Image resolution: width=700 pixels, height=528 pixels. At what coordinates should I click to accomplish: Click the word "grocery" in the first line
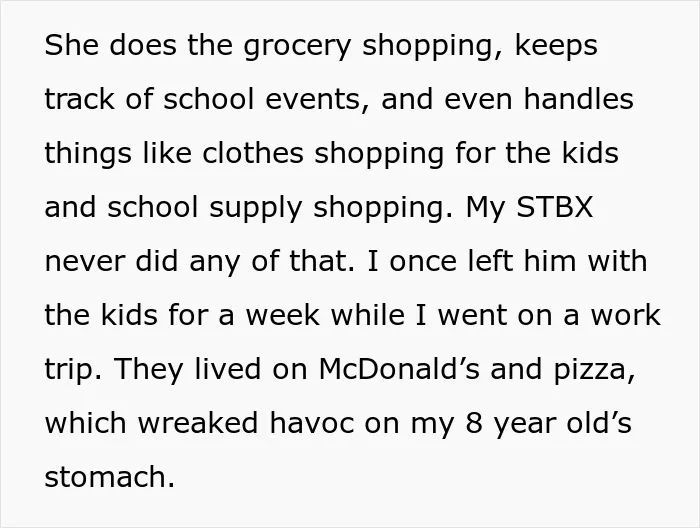click(x=297, y=46)
